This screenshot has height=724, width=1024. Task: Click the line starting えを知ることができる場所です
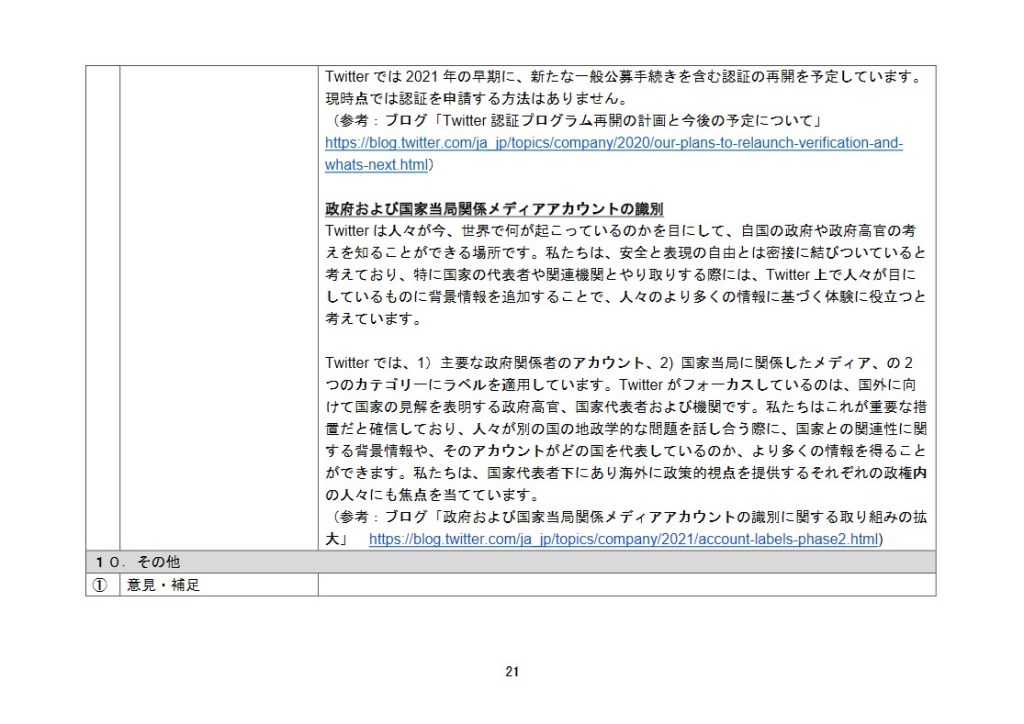pos(622,253)
